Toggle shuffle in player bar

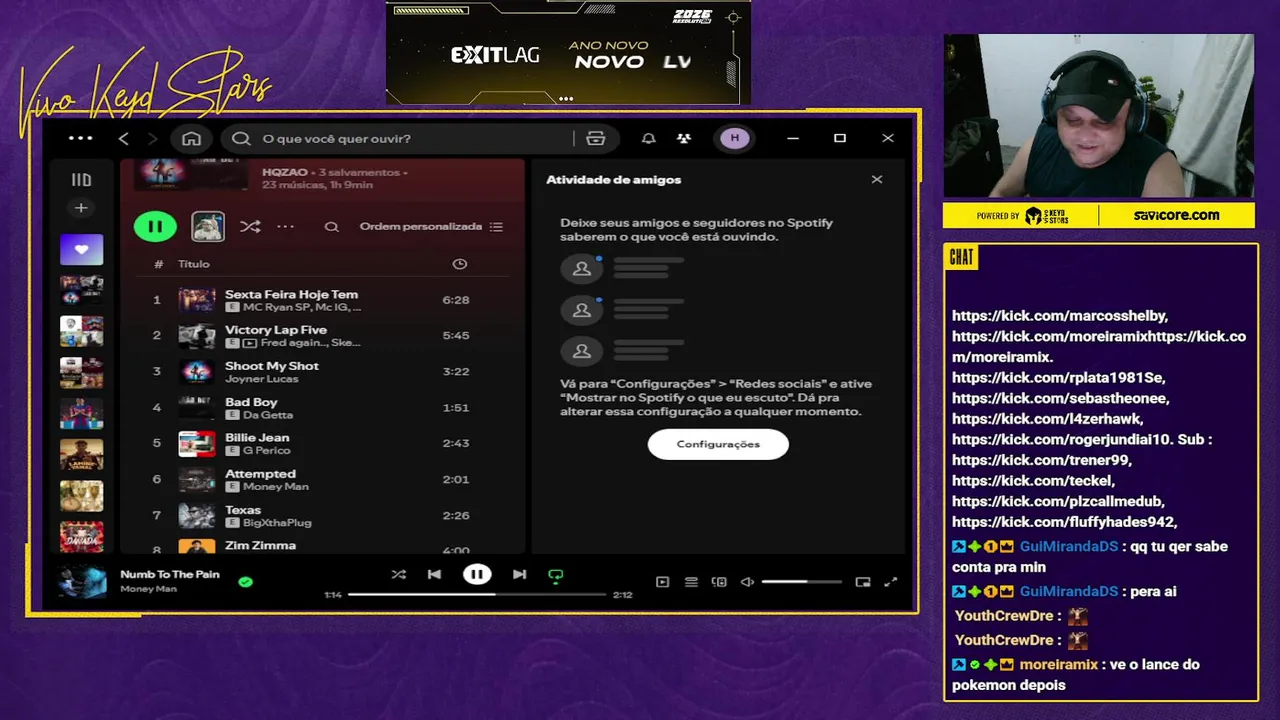coord(399,574)
